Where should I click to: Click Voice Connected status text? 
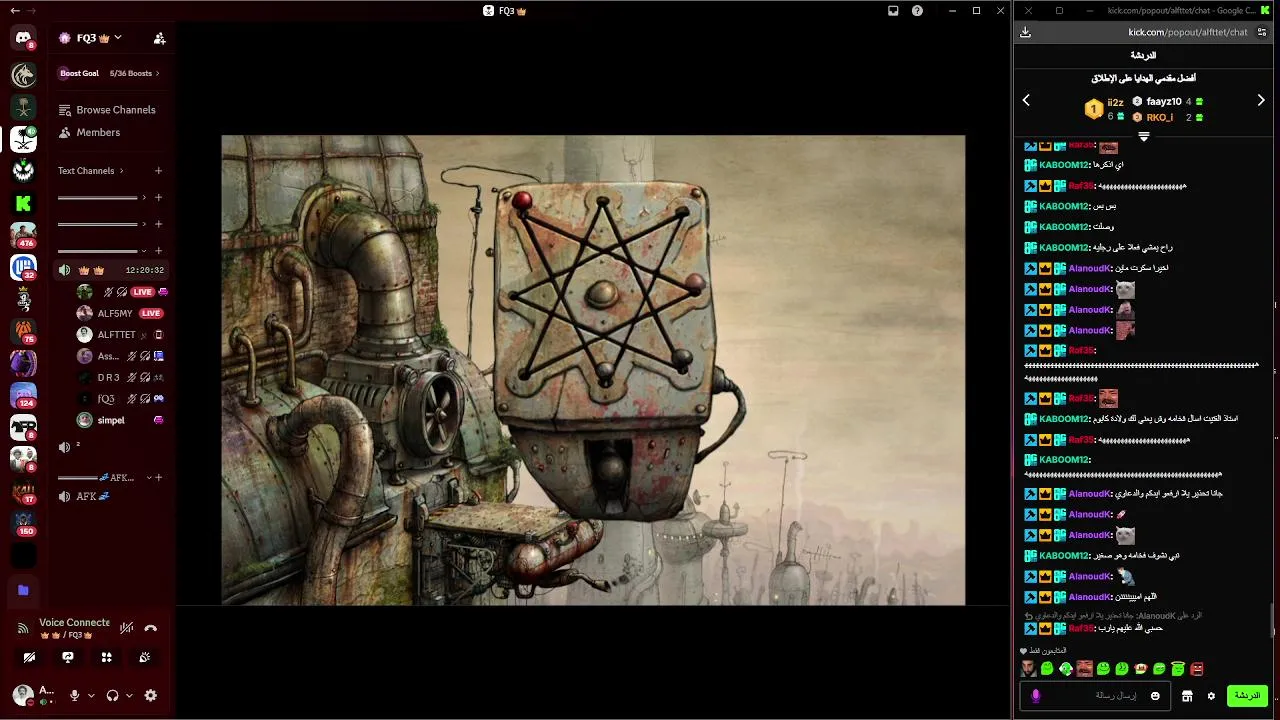(x=74, y=622)
